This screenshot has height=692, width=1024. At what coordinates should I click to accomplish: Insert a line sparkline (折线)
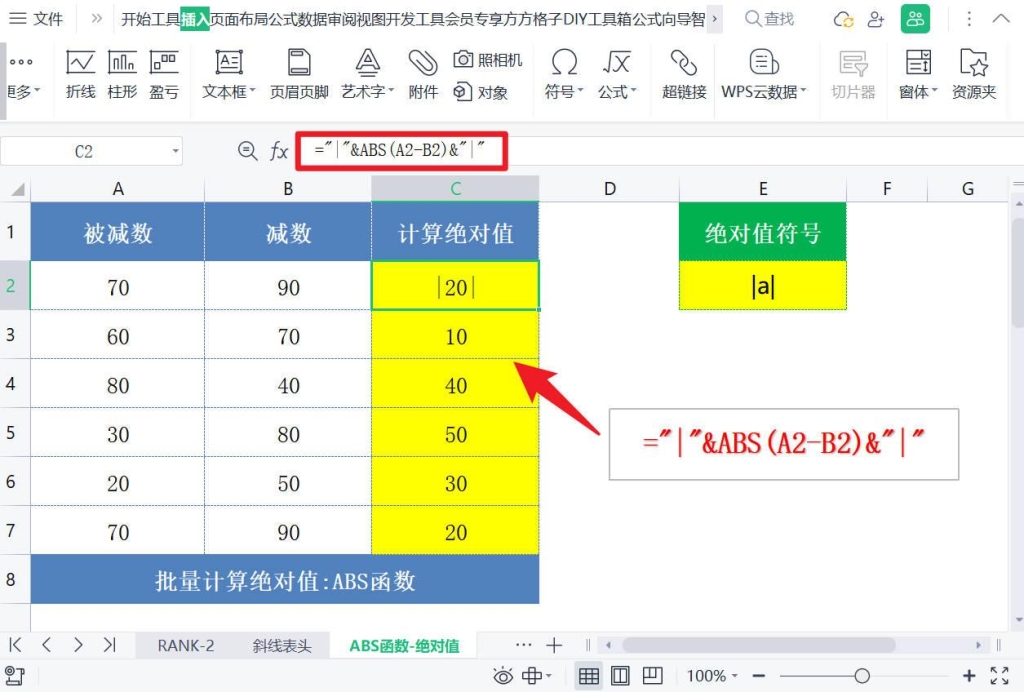point(81,74)
